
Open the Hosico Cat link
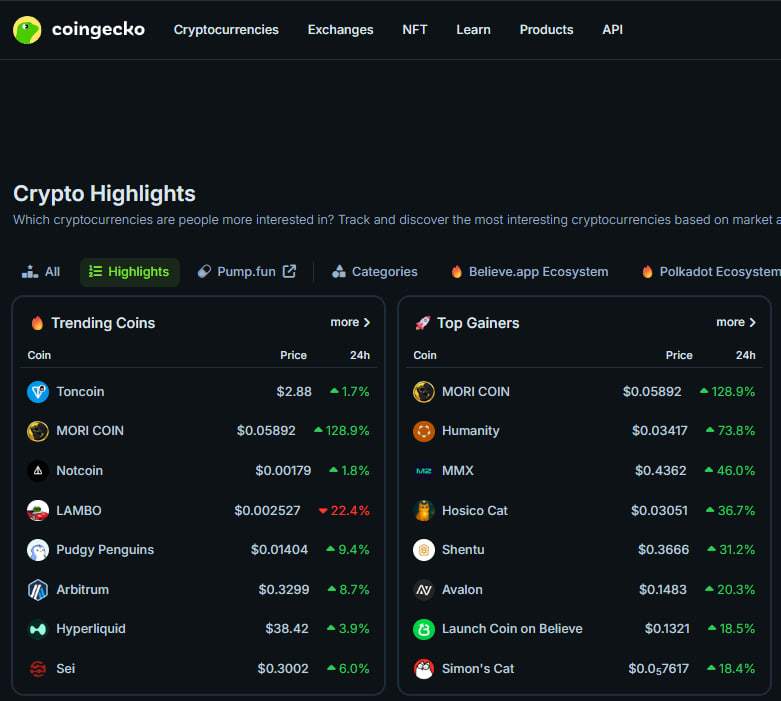tap(475, 511)
